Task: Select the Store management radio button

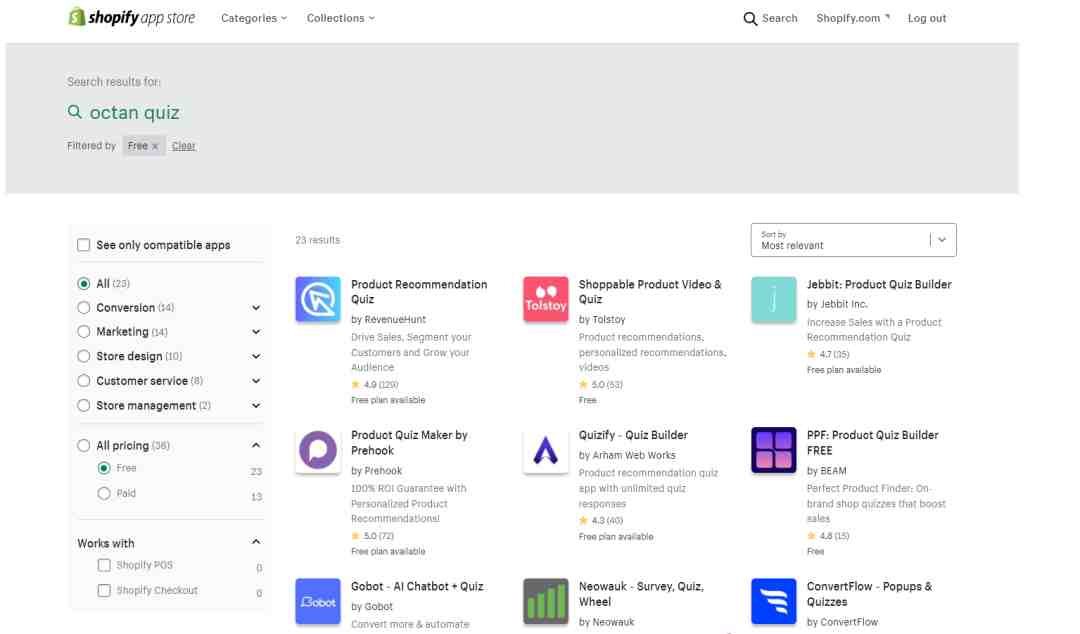Action: [83, 405]
